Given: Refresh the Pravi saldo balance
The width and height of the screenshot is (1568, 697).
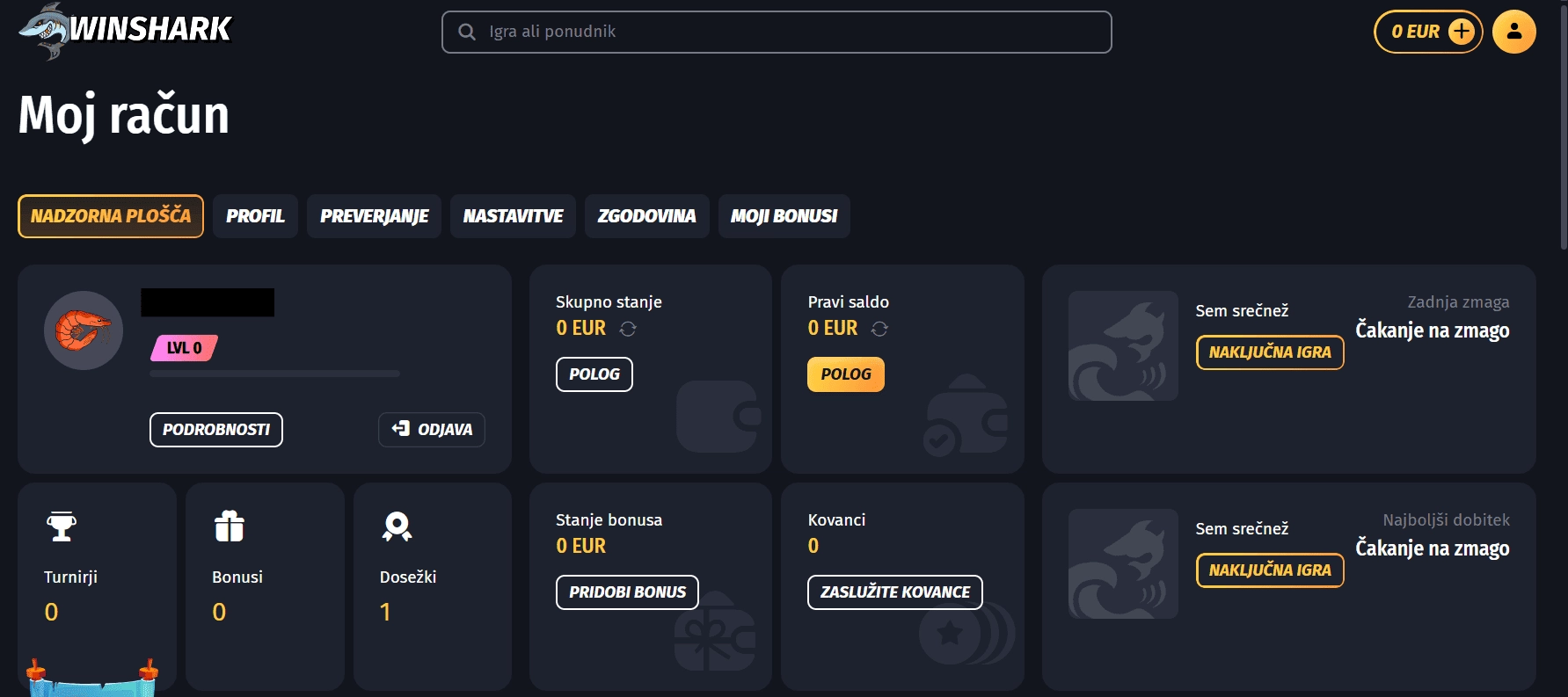Looking at the screenshot, I should tap(879, 329).
